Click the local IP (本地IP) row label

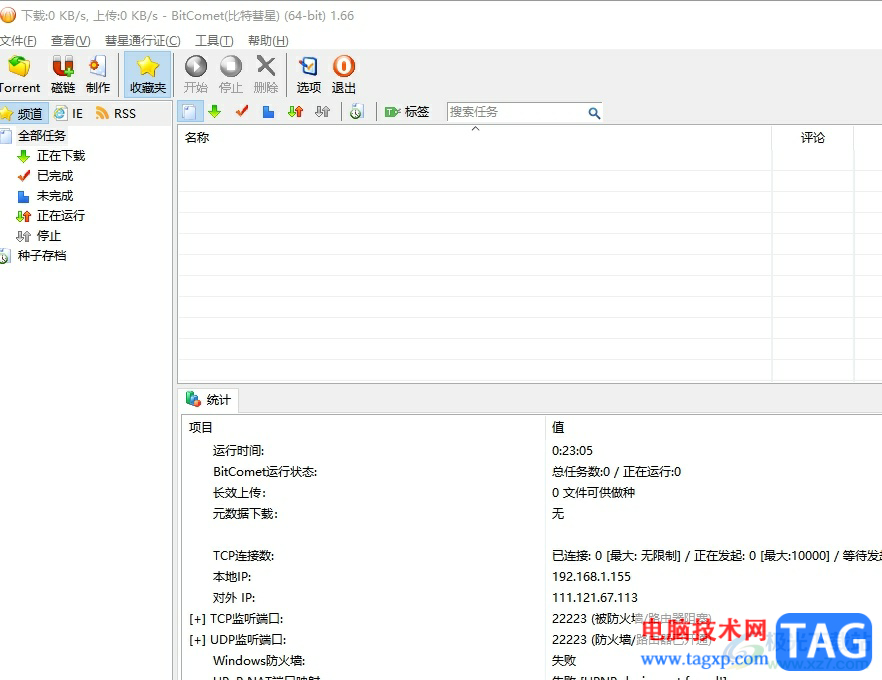[232, 577]
